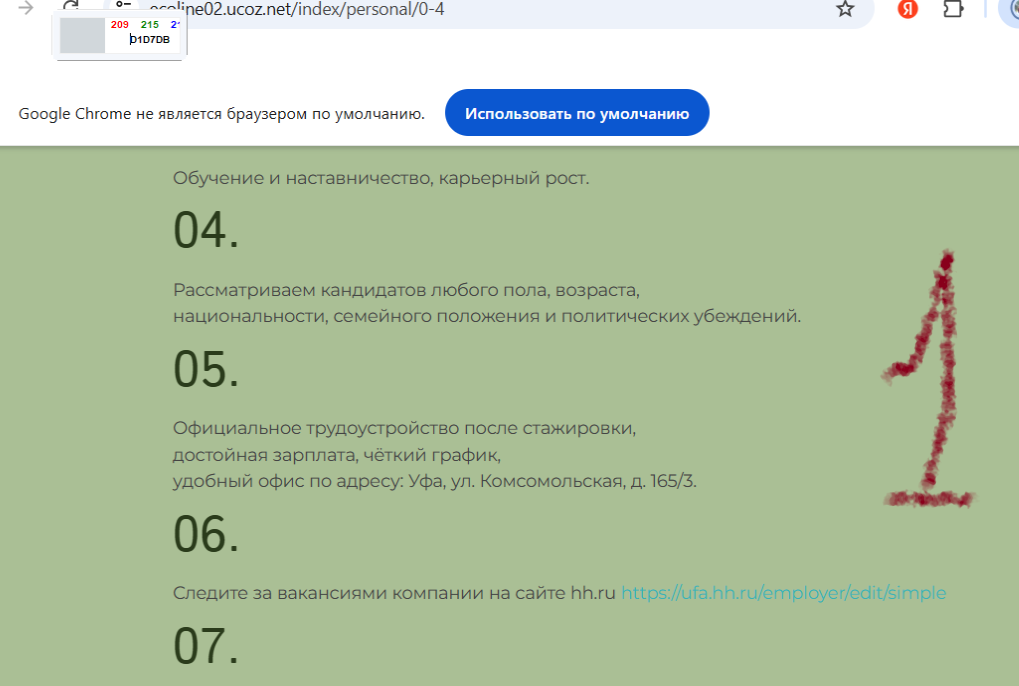The image size is (1019, 686).
Task: Open the ufa.hh.ru employer link
Action: (783, 593)
